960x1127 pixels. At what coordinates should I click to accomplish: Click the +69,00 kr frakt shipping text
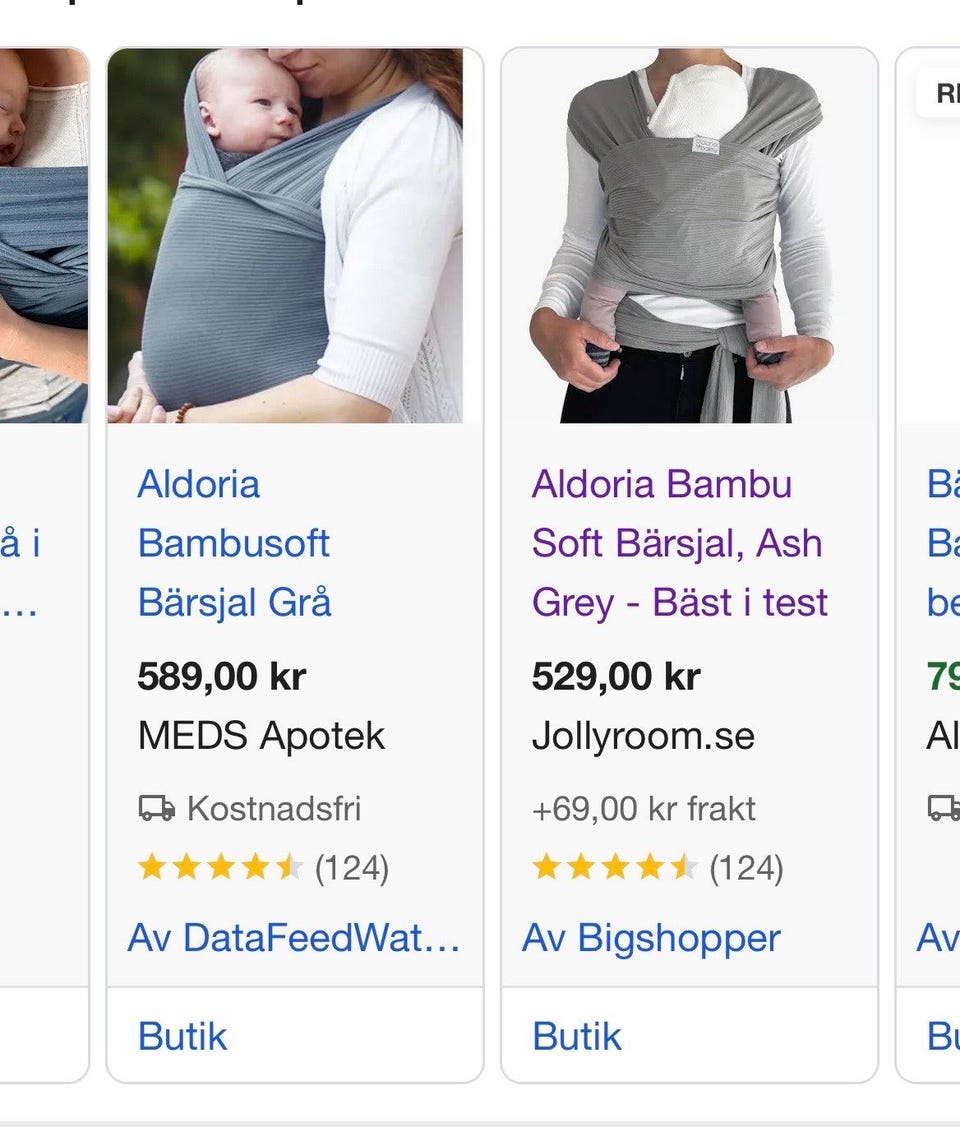[x=644, y=808]
